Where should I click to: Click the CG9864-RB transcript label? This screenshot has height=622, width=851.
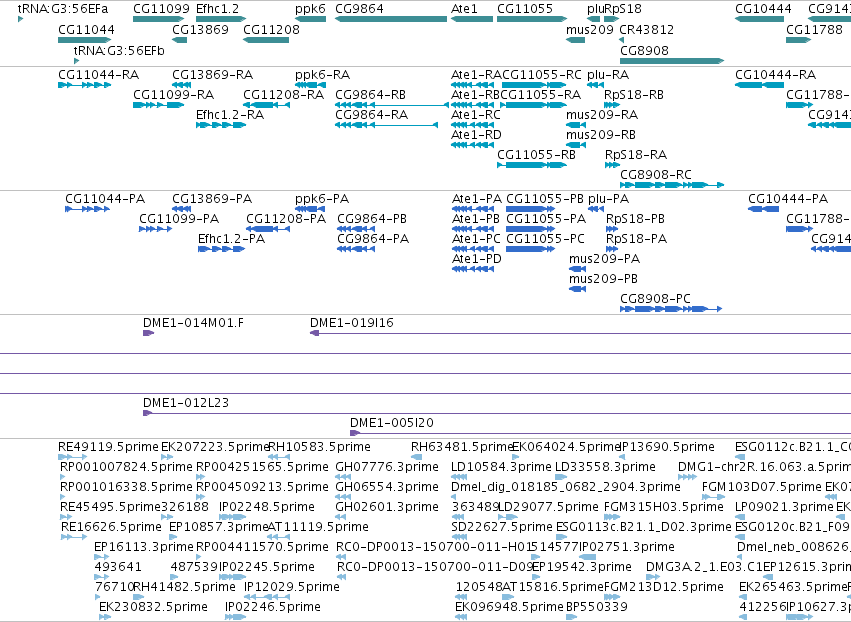(370, 94)
